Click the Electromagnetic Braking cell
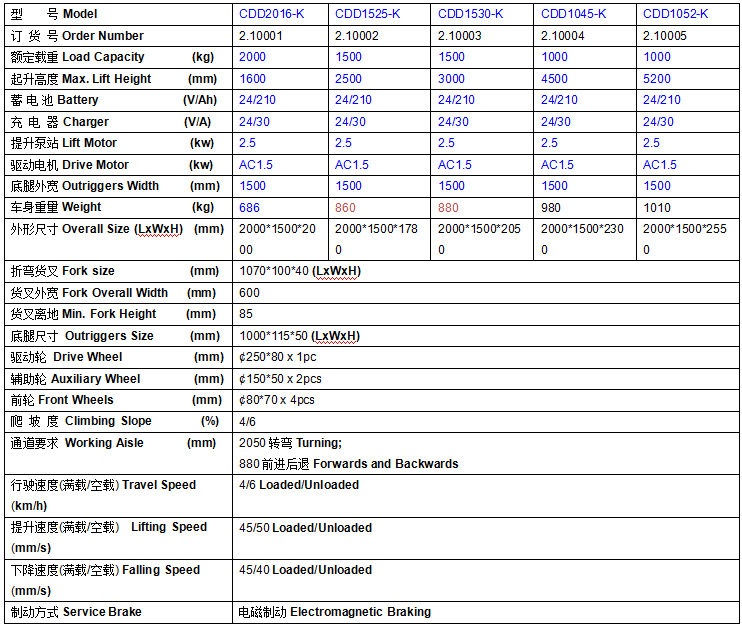 [335, 612]
